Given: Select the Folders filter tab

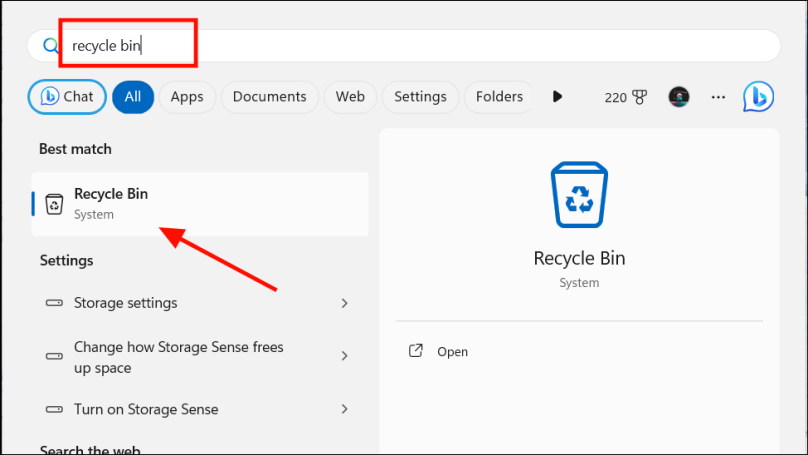Looking at the screenshot, I should click(499, 97).
